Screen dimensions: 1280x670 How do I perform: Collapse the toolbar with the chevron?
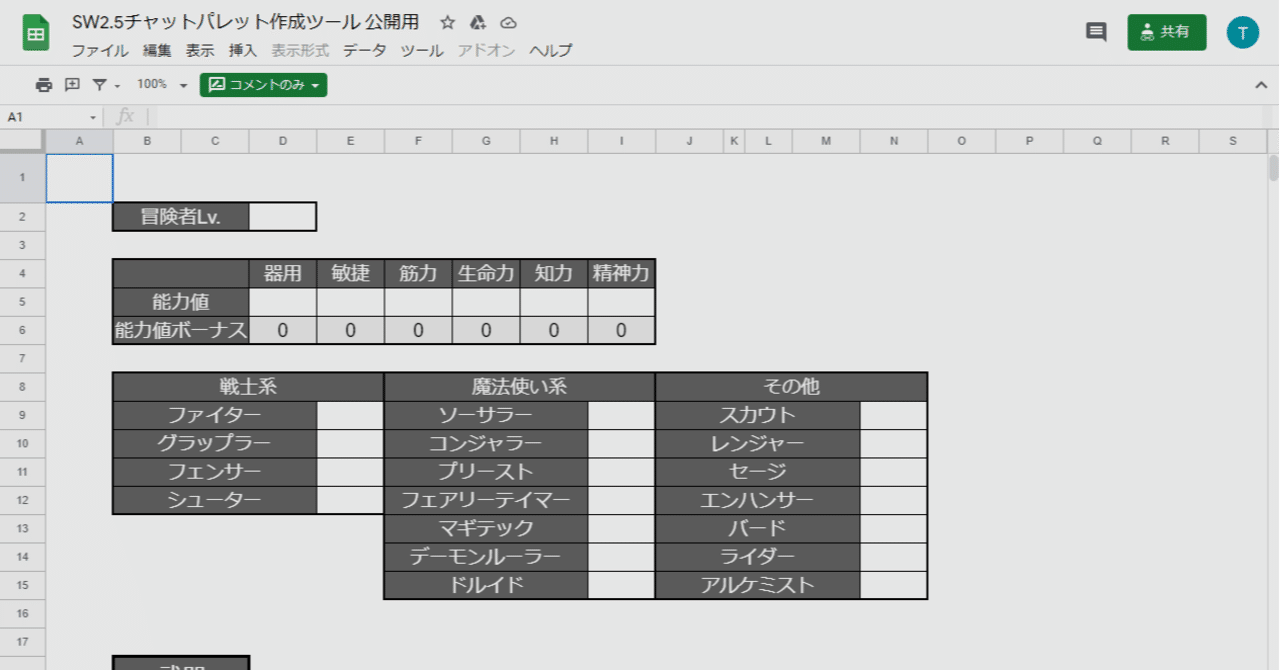pyautogui.click(x=1261, y=85)
